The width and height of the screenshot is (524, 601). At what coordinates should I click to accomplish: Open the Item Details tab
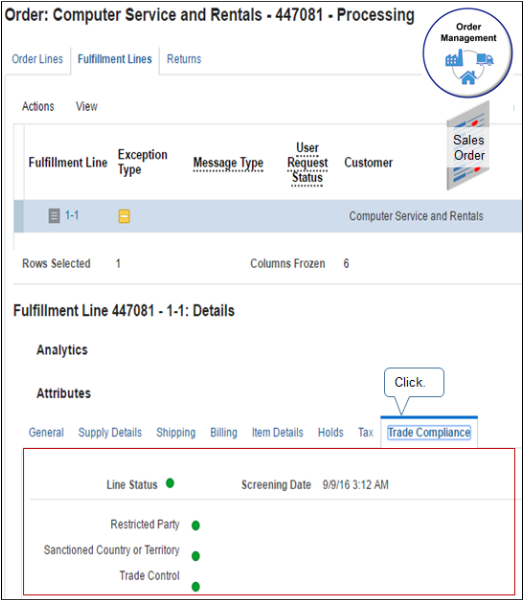(278, 433)
